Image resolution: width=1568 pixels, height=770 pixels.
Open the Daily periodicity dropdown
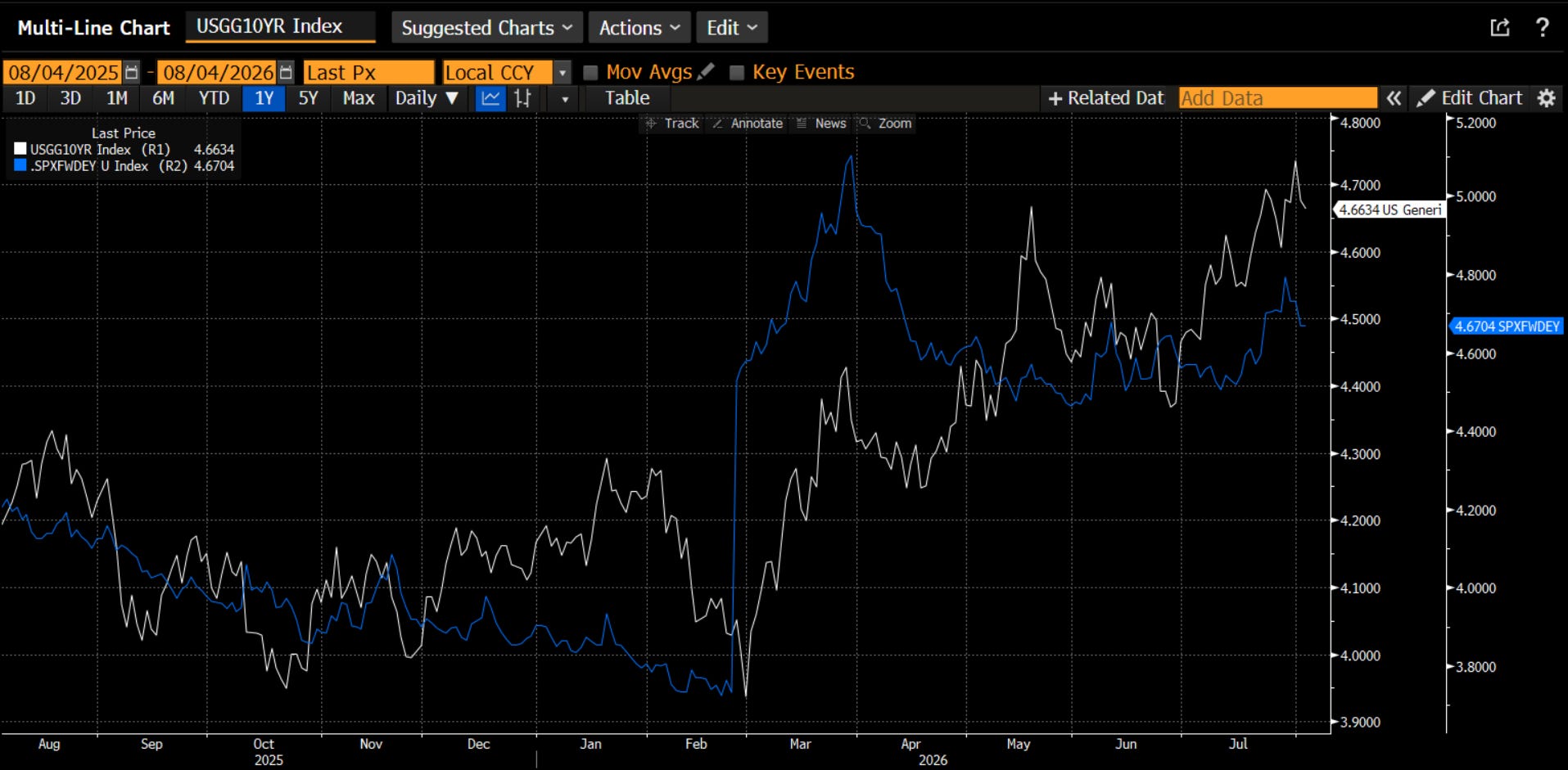pyautogui.click(x=426, y=98)
